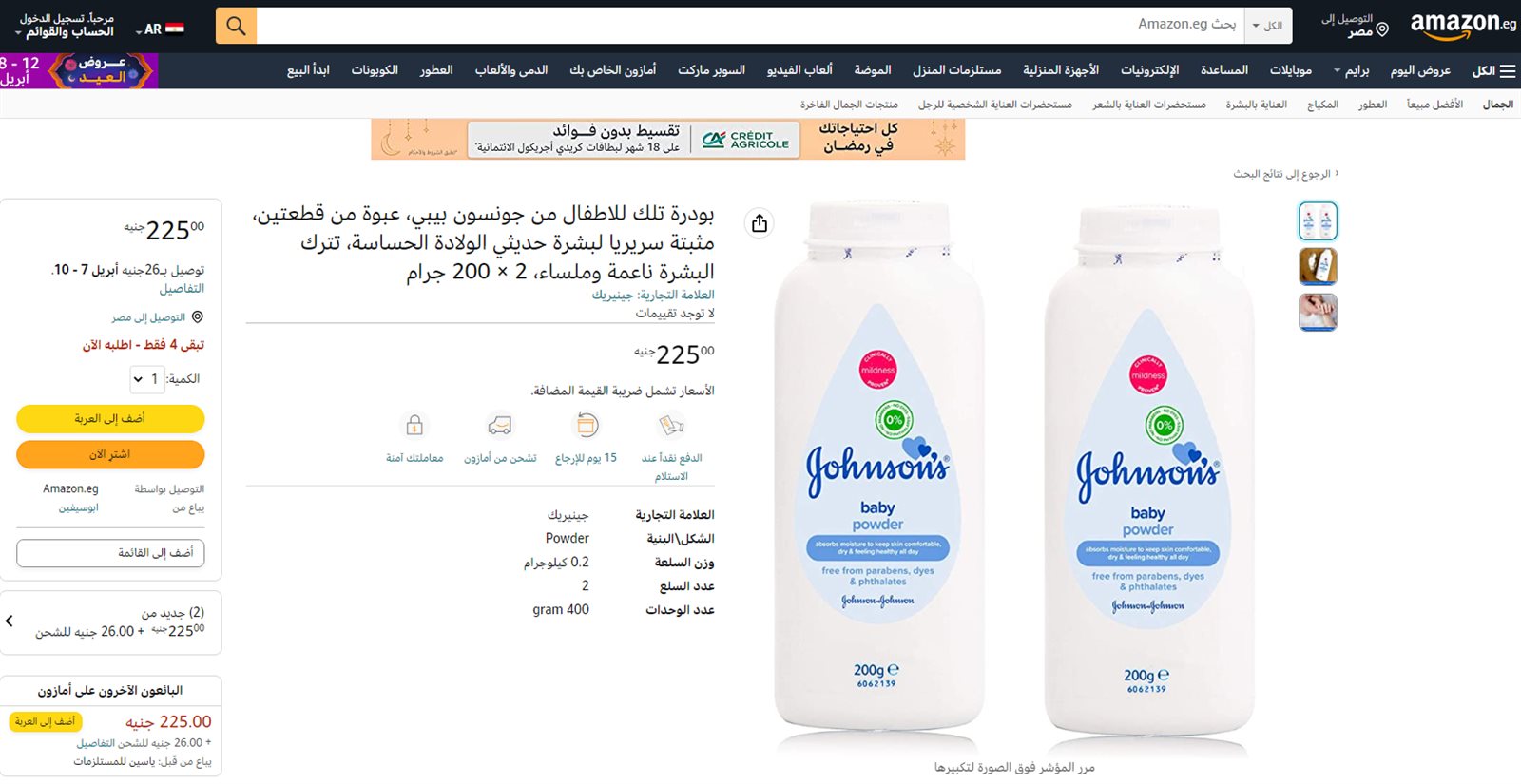Click the 15-day return icon
The height and width of the screenshot is (784, 1521).
pos(587,425)
